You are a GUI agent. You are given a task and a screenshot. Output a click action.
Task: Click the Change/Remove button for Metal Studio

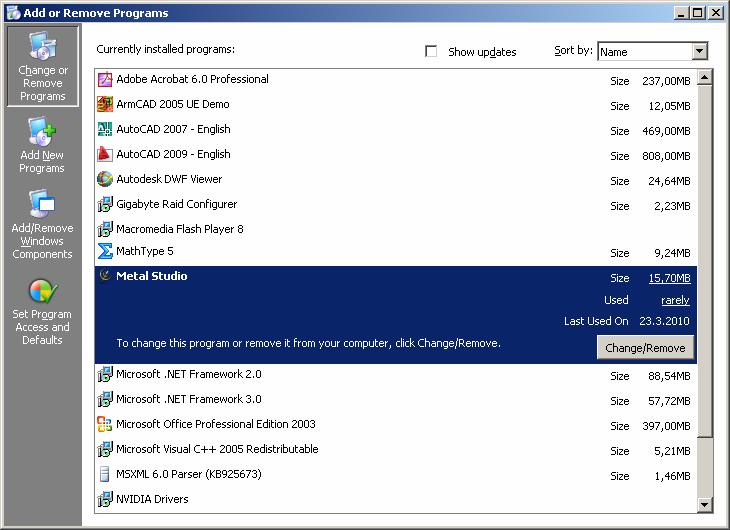[645, 348]
